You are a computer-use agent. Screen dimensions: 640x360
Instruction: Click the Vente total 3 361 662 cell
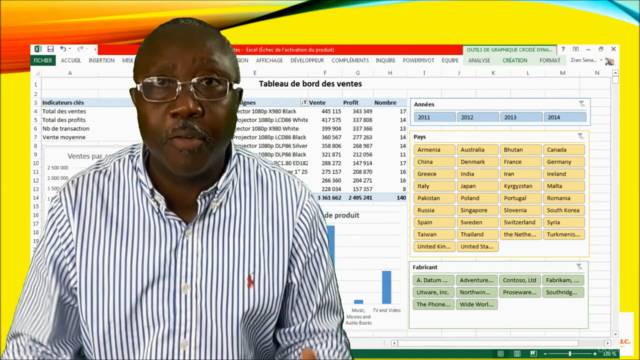[x=329, y=198]
